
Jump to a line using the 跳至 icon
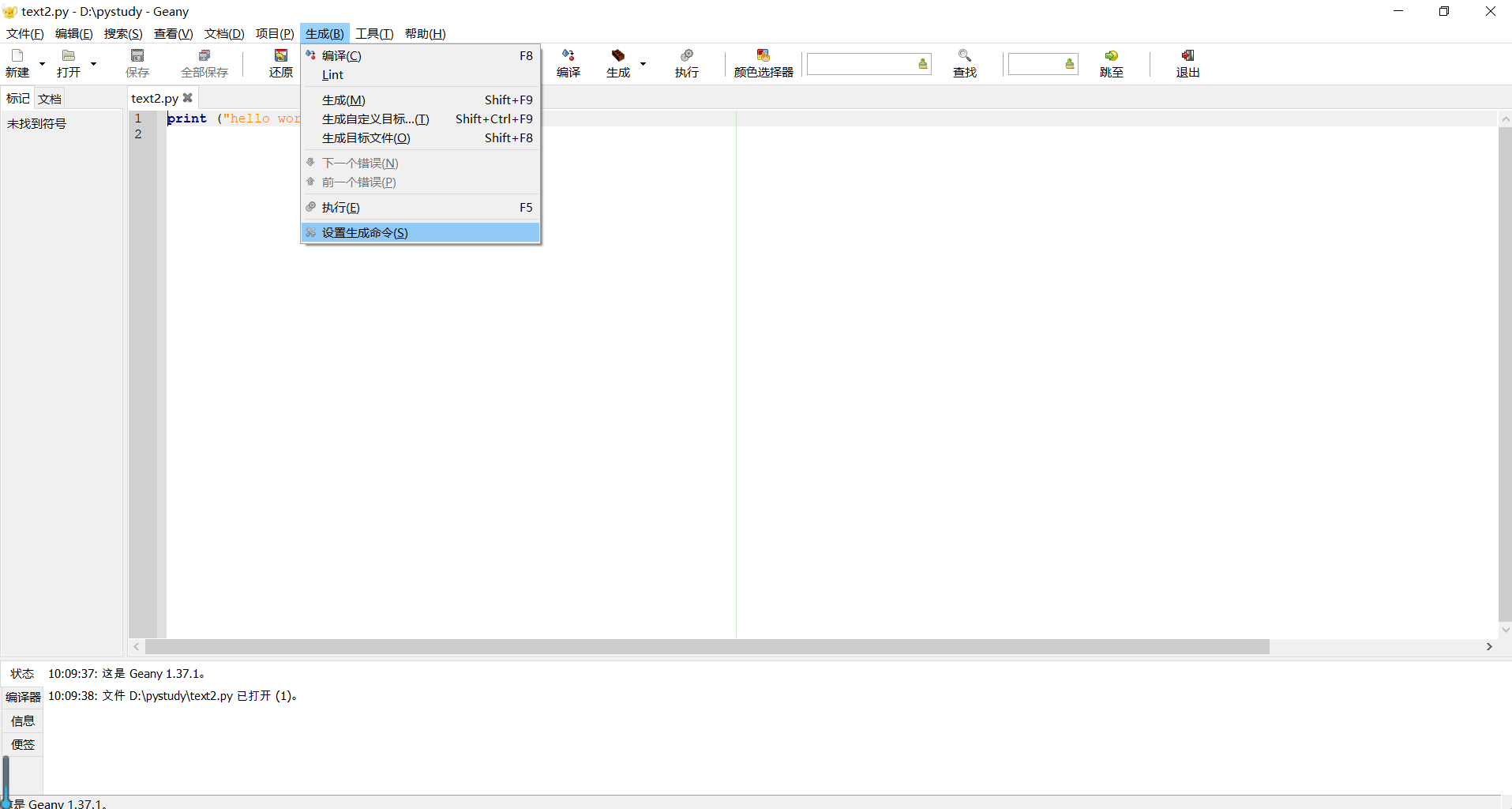pyautogui.click(x=1111, y=63)
